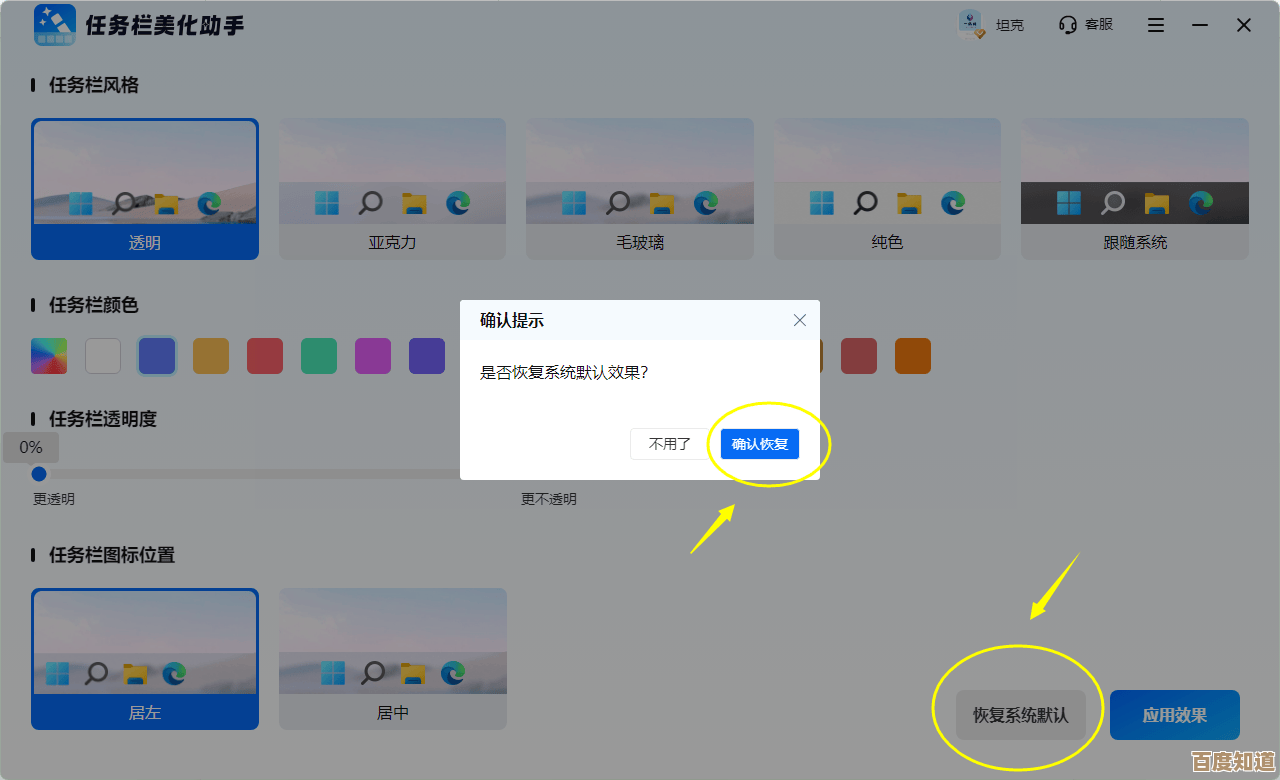
Task: Close the 确认提示 dialog with X
Action: coord(800,320)
